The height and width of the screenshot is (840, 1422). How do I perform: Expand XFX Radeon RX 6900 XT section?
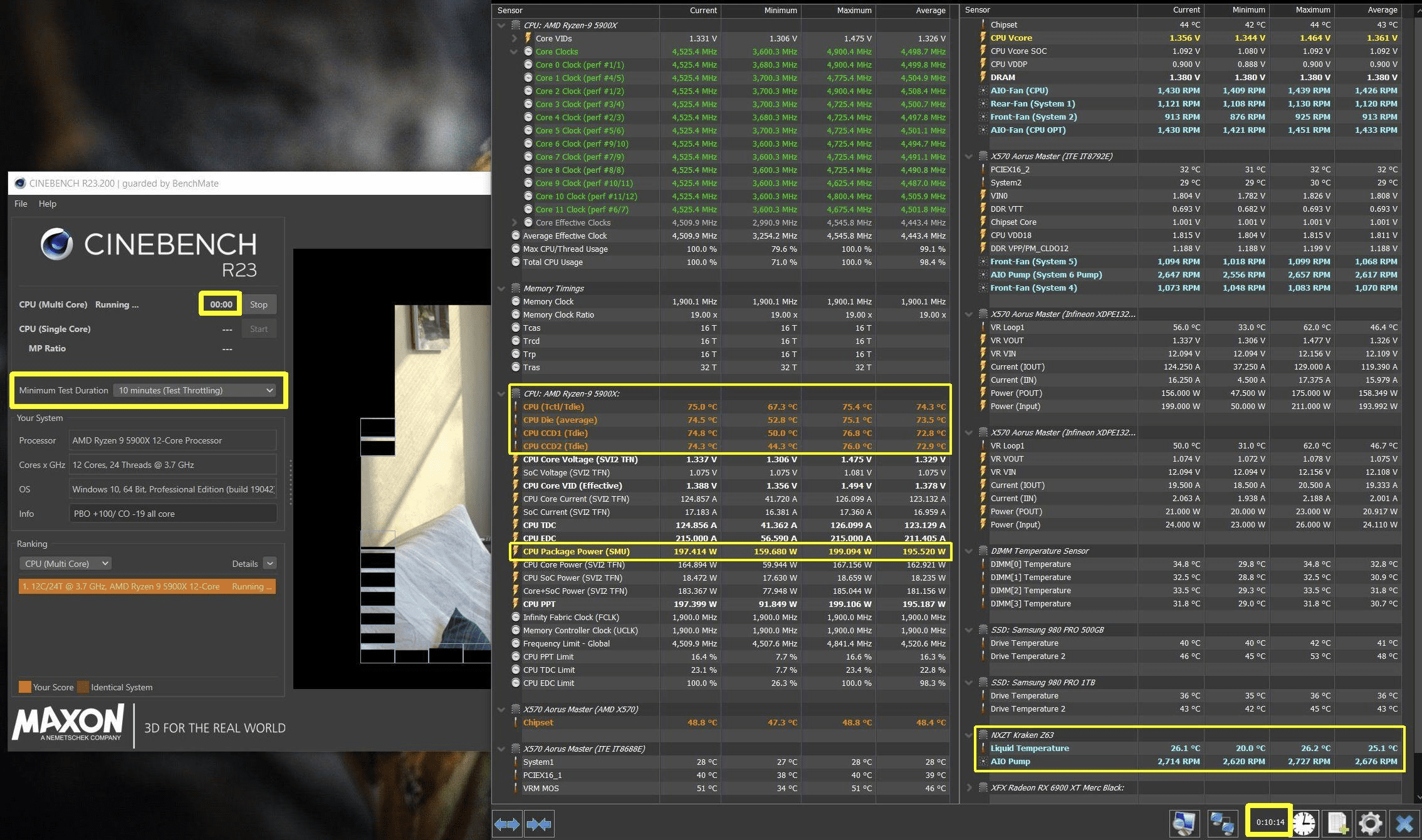(970, 787)
